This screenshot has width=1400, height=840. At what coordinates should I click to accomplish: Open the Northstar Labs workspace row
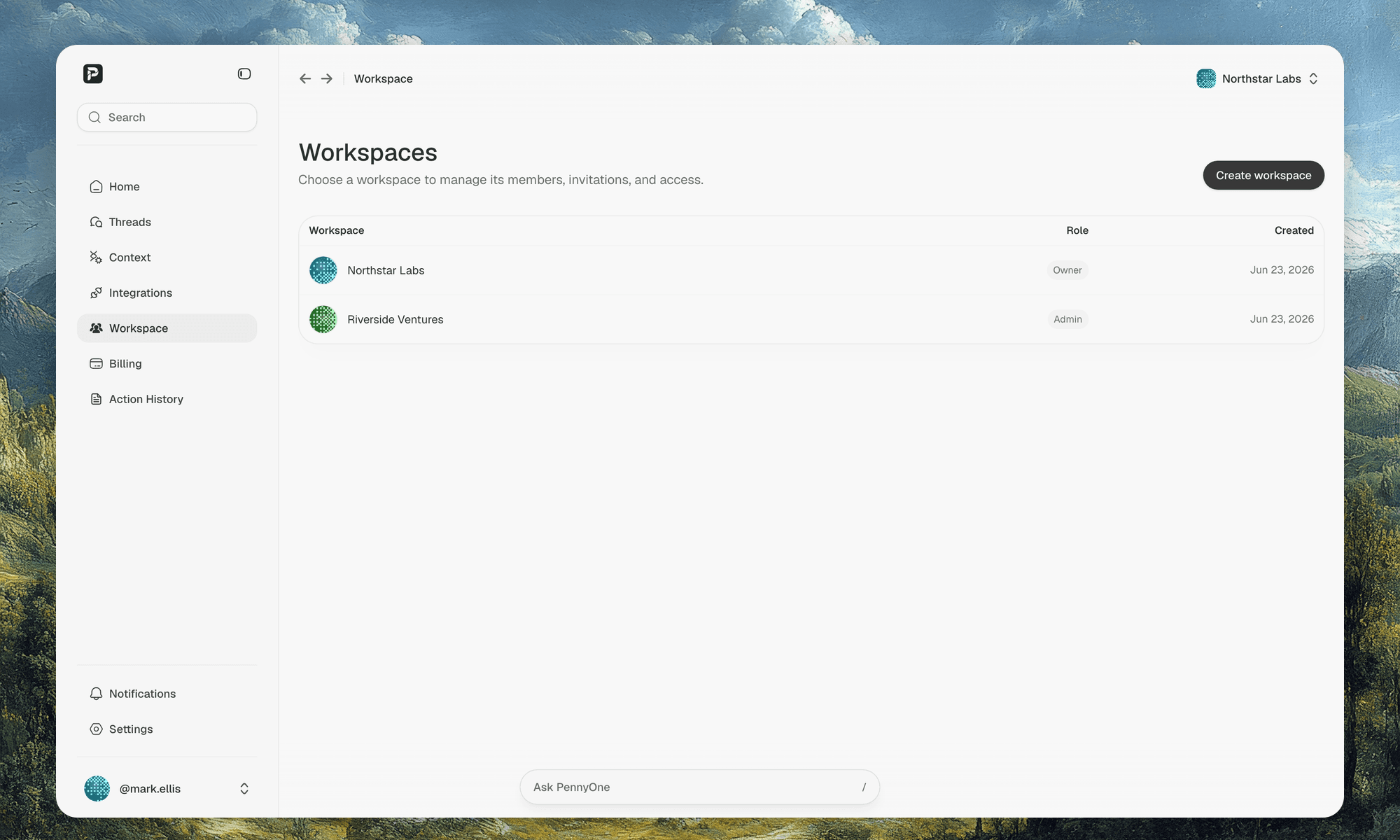click(811, 270)
